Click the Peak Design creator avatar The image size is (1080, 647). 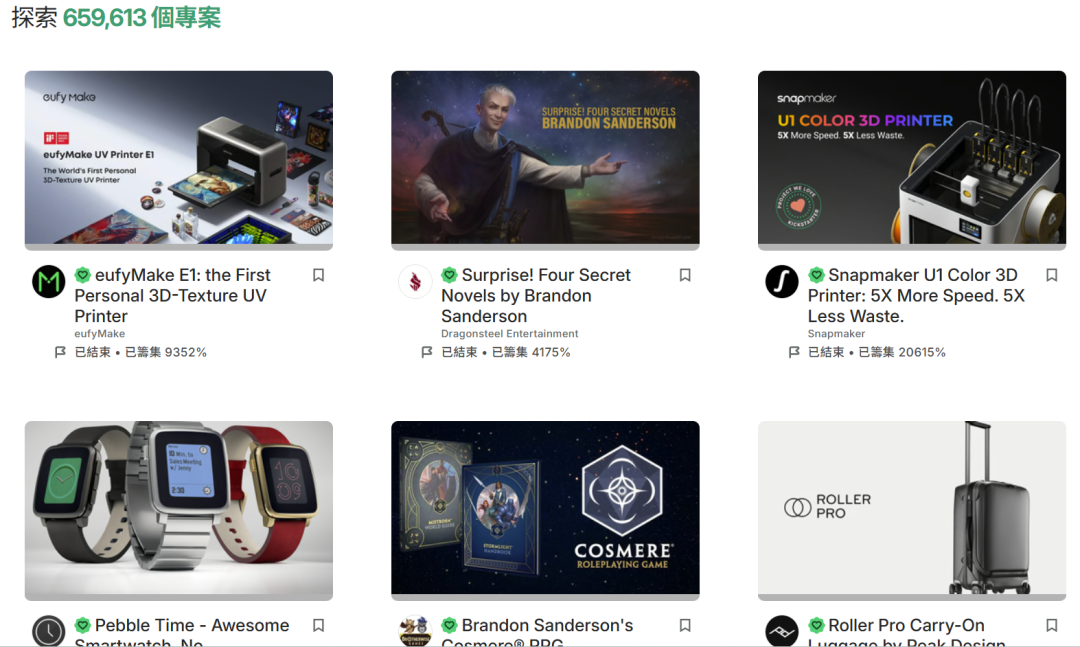click(782, 630)
